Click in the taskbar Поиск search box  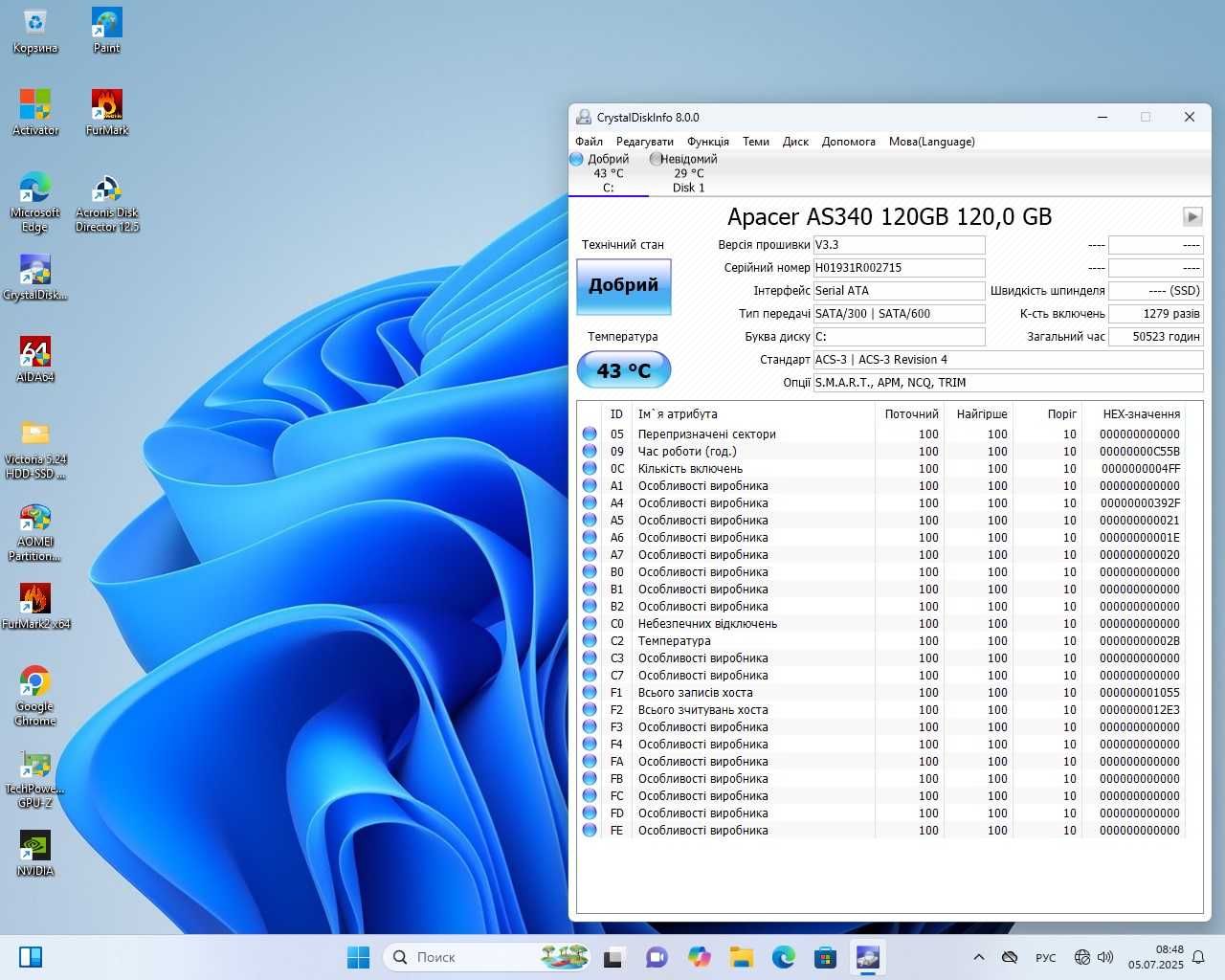pyautogui.click(x=488, y=957)
